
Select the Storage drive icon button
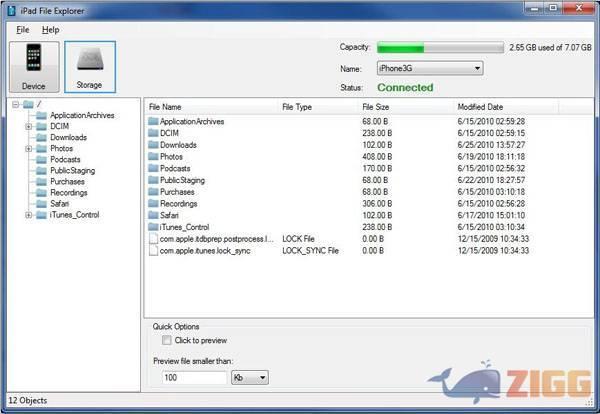tap(90, 67)
